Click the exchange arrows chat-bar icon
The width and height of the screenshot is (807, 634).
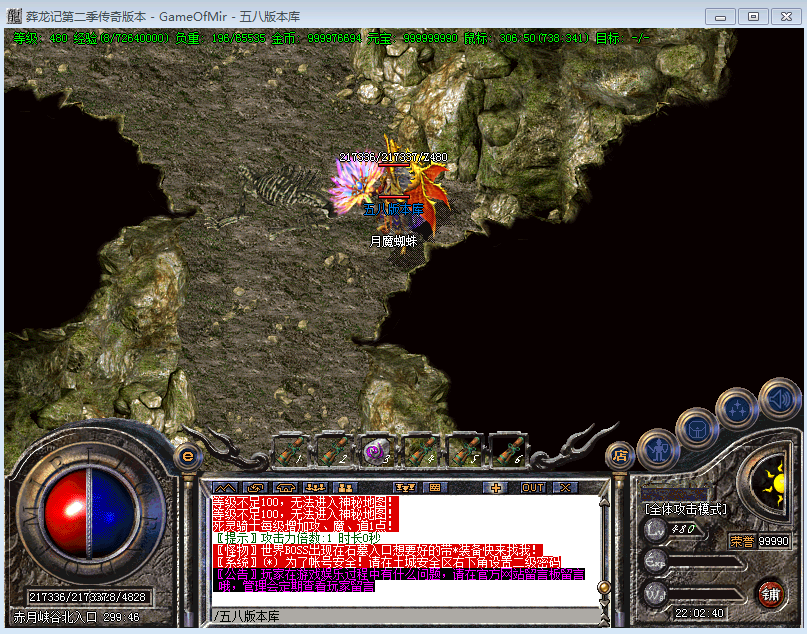click(x=256, y=487)
